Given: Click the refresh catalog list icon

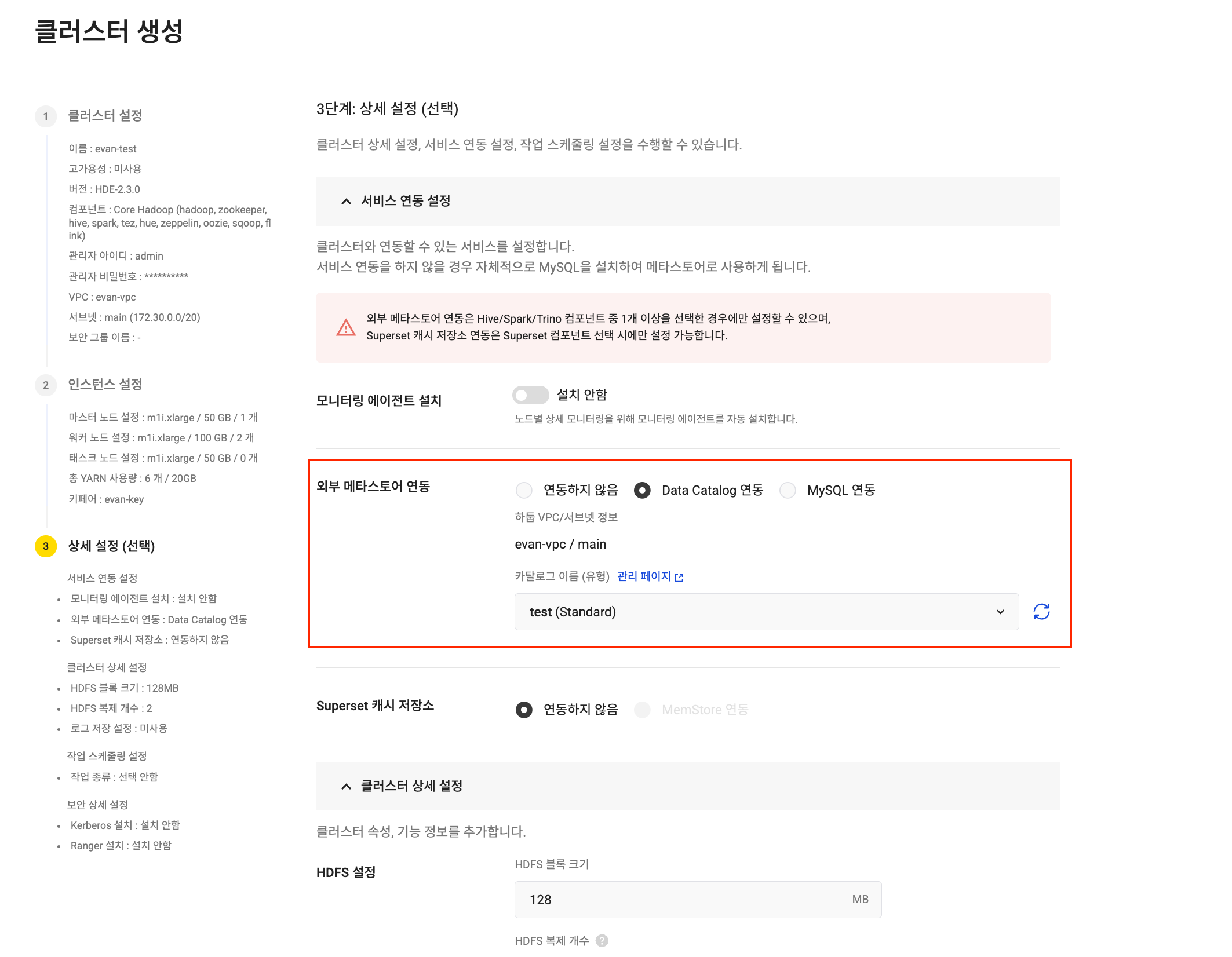Looking at the screenshot, I should pyautogui.click(x=1041, y=612).
